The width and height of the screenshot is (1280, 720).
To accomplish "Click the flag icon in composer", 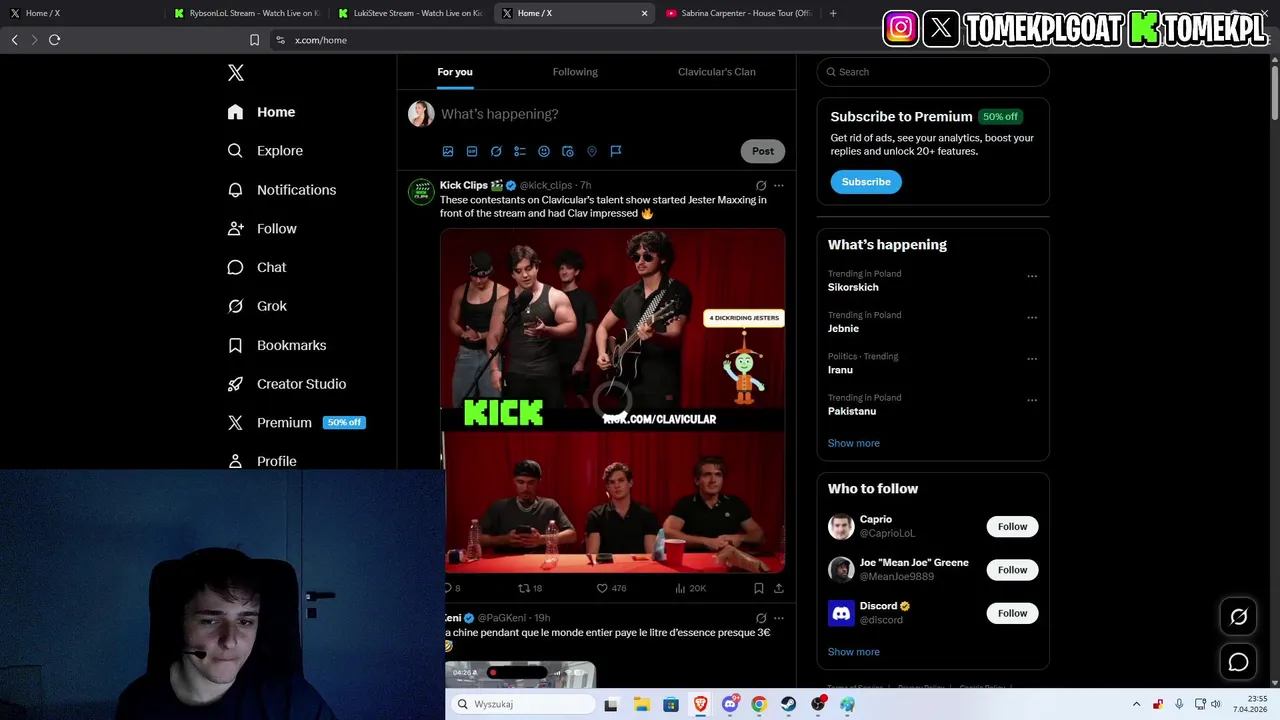I will click(x=616, y=151).
